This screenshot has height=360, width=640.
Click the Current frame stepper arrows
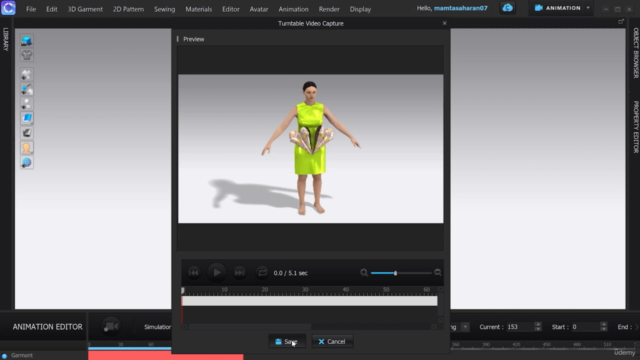[538, 327]
